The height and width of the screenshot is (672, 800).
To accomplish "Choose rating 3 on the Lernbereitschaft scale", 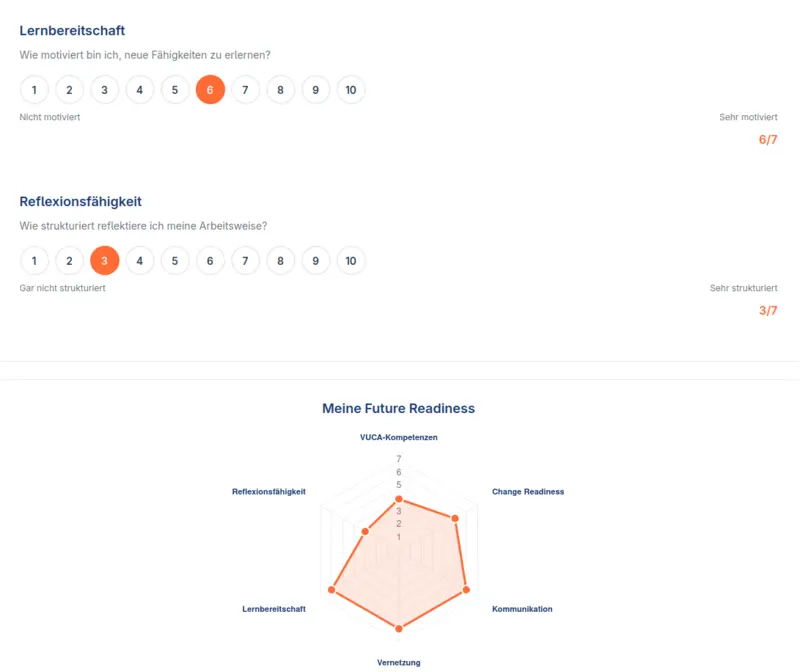I will [x=104, y=89].
